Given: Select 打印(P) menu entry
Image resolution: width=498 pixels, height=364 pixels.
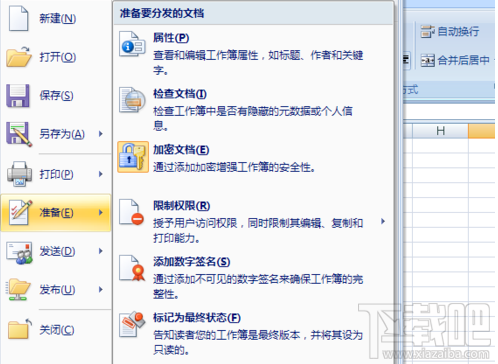Looking at the screenshot, I should tap(56, 174).
